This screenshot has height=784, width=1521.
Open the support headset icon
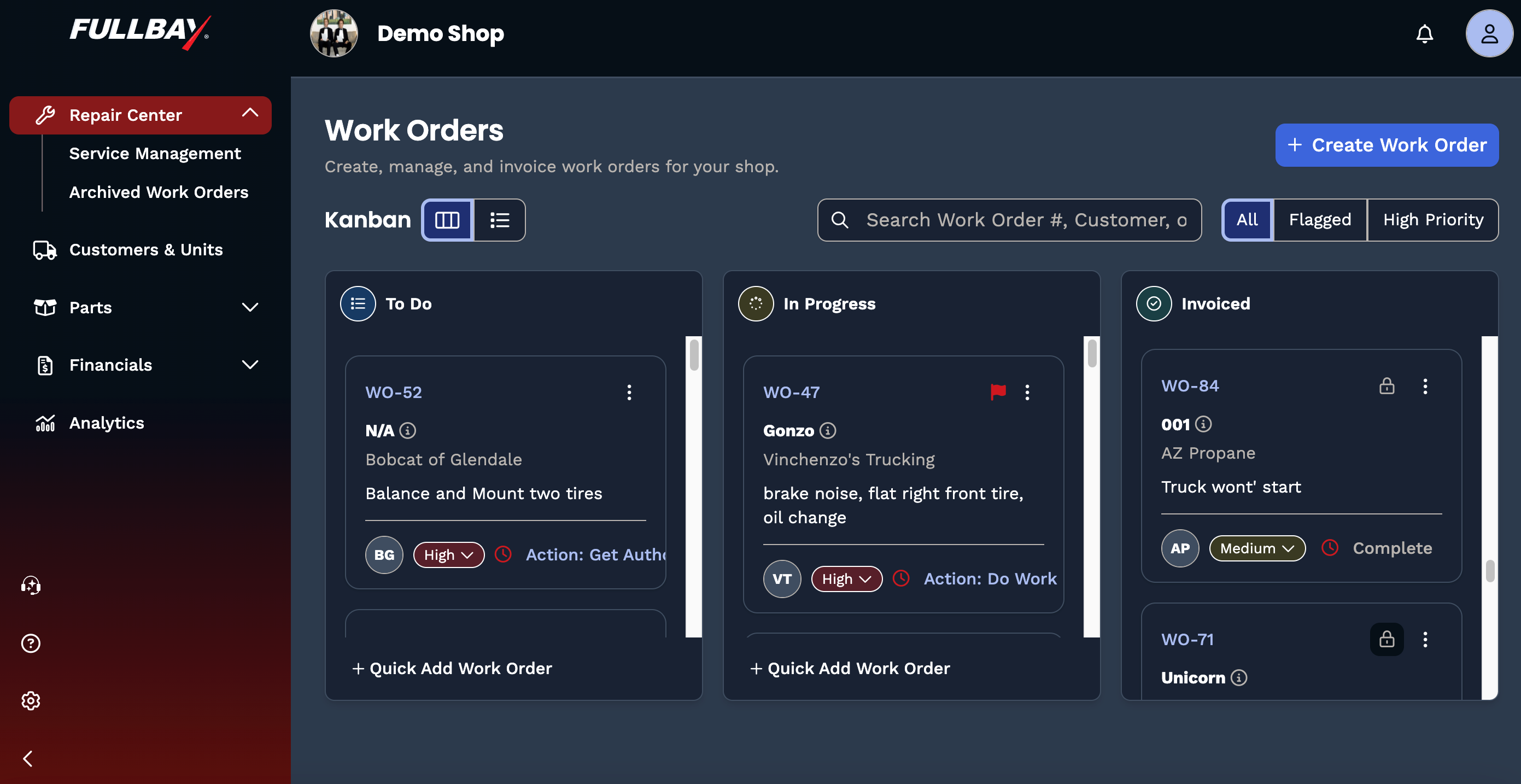[x=31, y=585]
